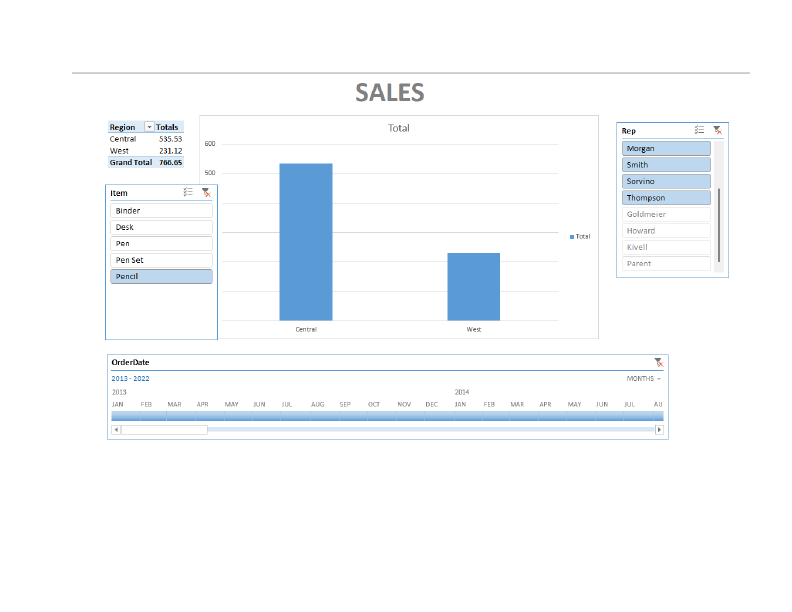Select Kivell in the Rep slicer
The image size is (792, 612).
tap(666, 247)
